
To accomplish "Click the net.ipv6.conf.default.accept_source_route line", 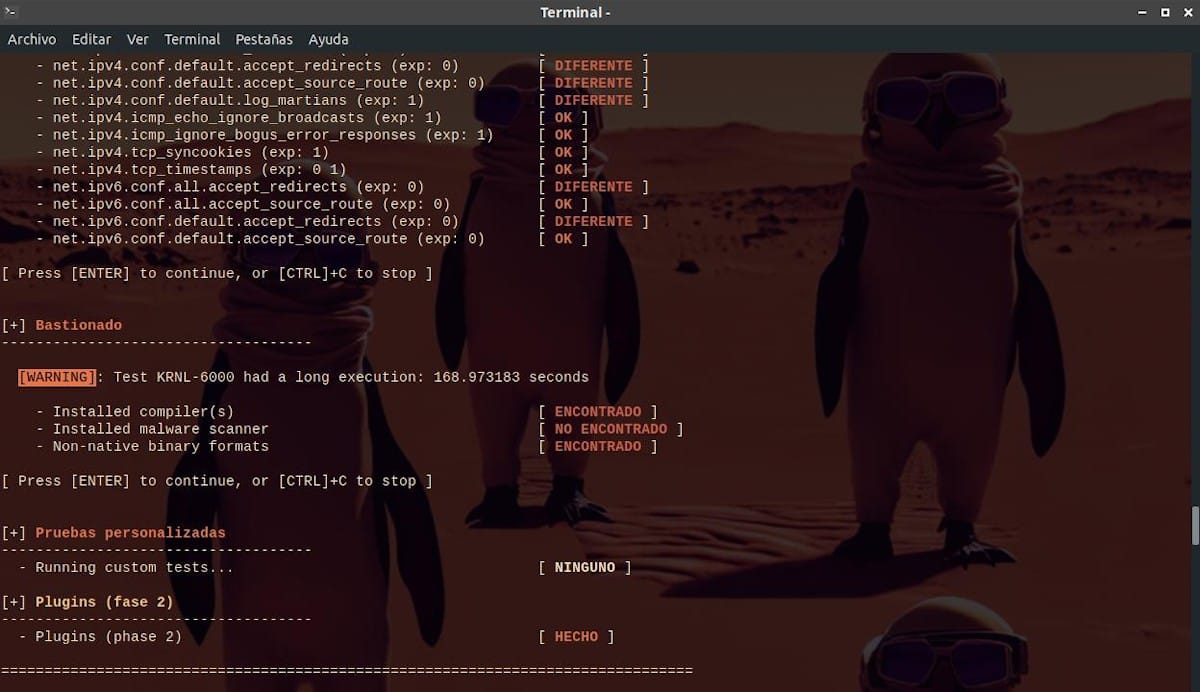I will [260, 239].
